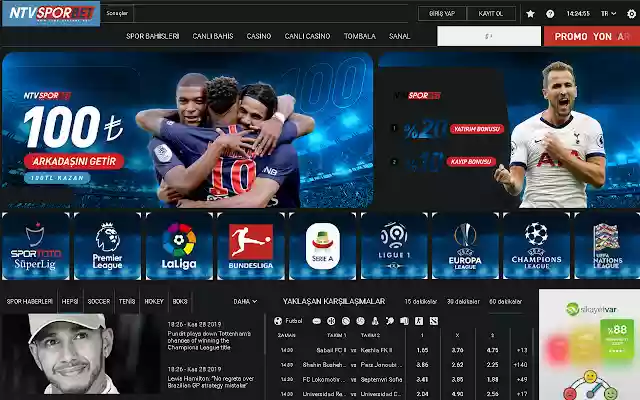Open +140 more markets link

[x=520, y=365]
